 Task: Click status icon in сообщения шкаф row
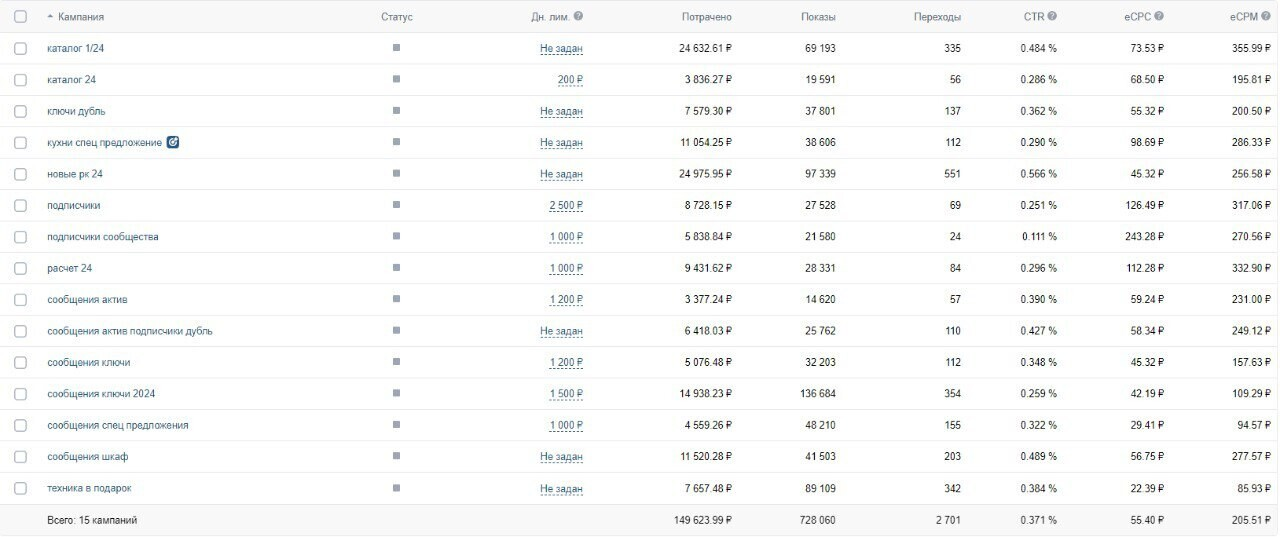coord(396,456)
